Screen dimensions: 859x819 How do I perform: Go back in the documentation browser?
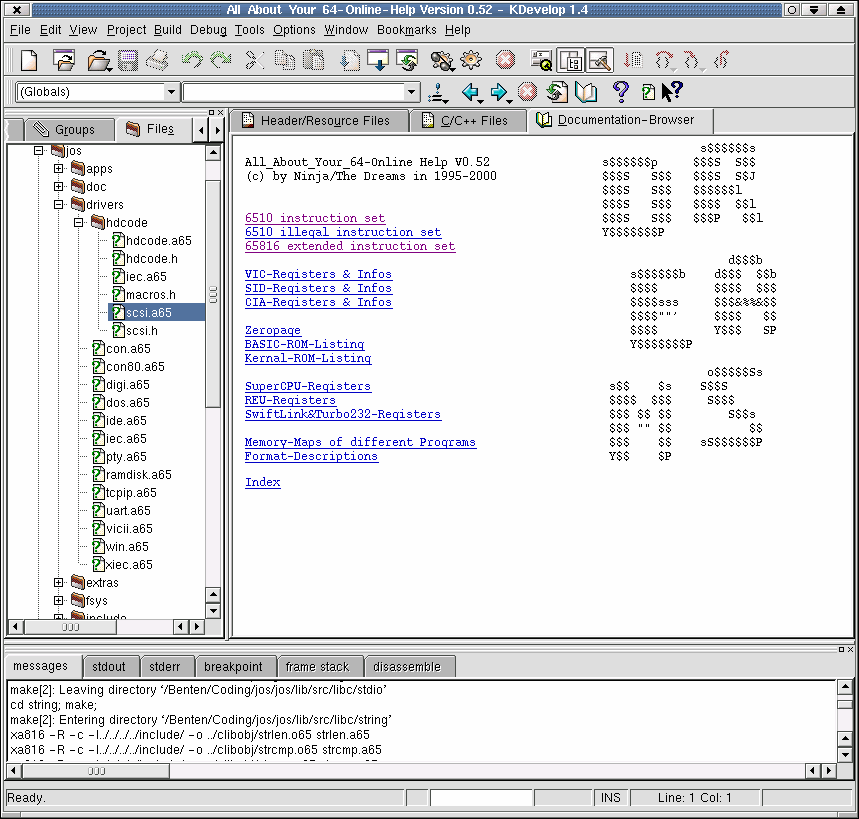(x=471, y=92)
